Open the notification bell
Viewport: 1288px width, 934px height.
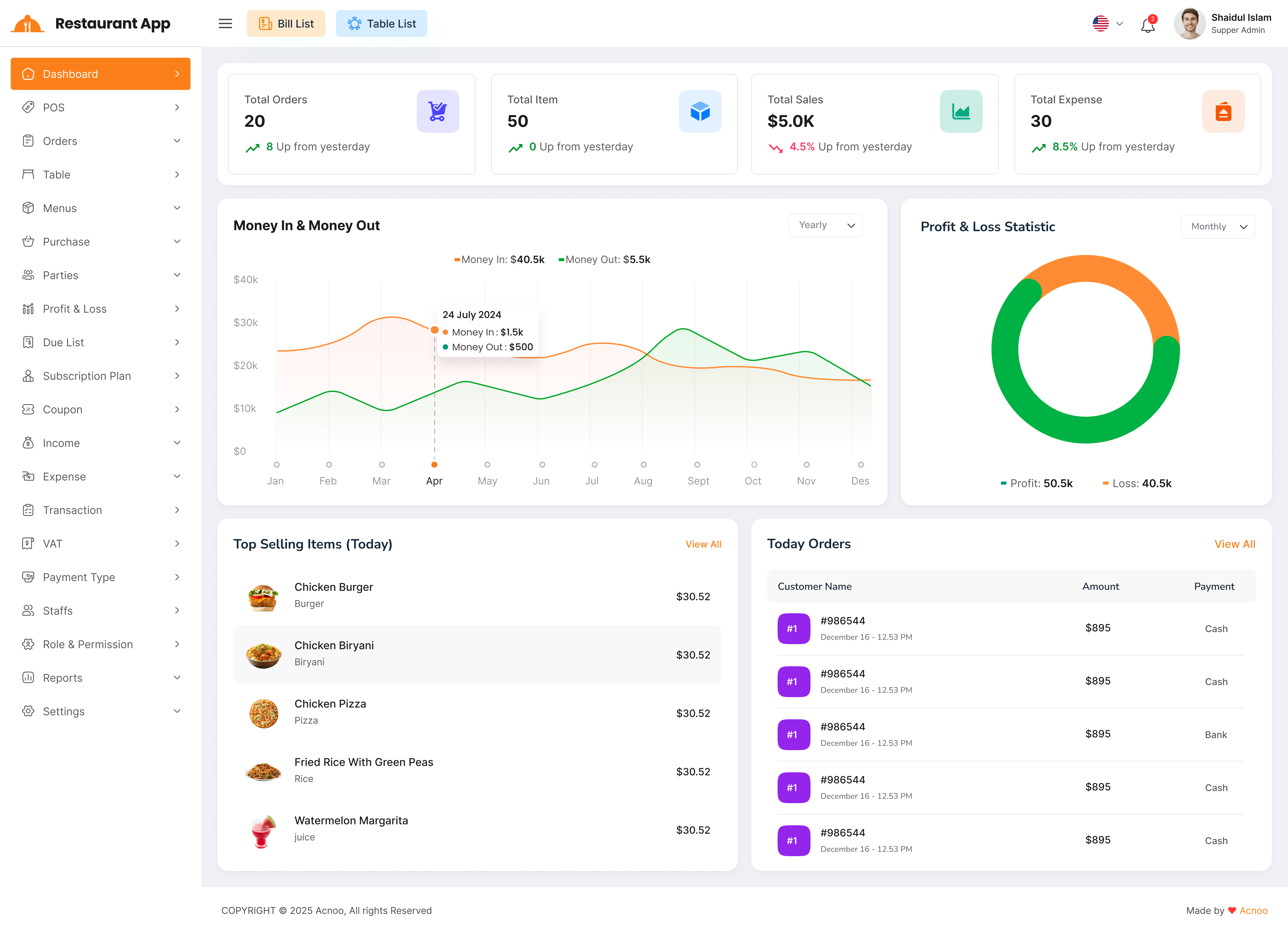[1148, 25]
